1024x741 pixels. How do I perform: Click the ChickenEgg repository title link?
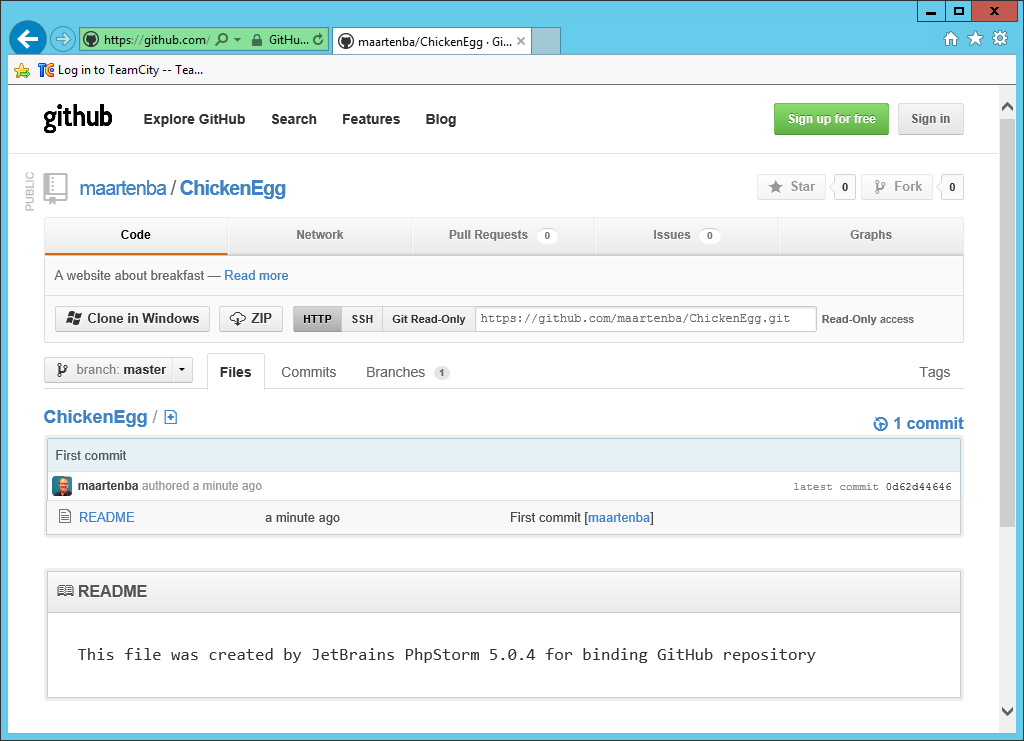pyautogui.click(x=232, y=188)
